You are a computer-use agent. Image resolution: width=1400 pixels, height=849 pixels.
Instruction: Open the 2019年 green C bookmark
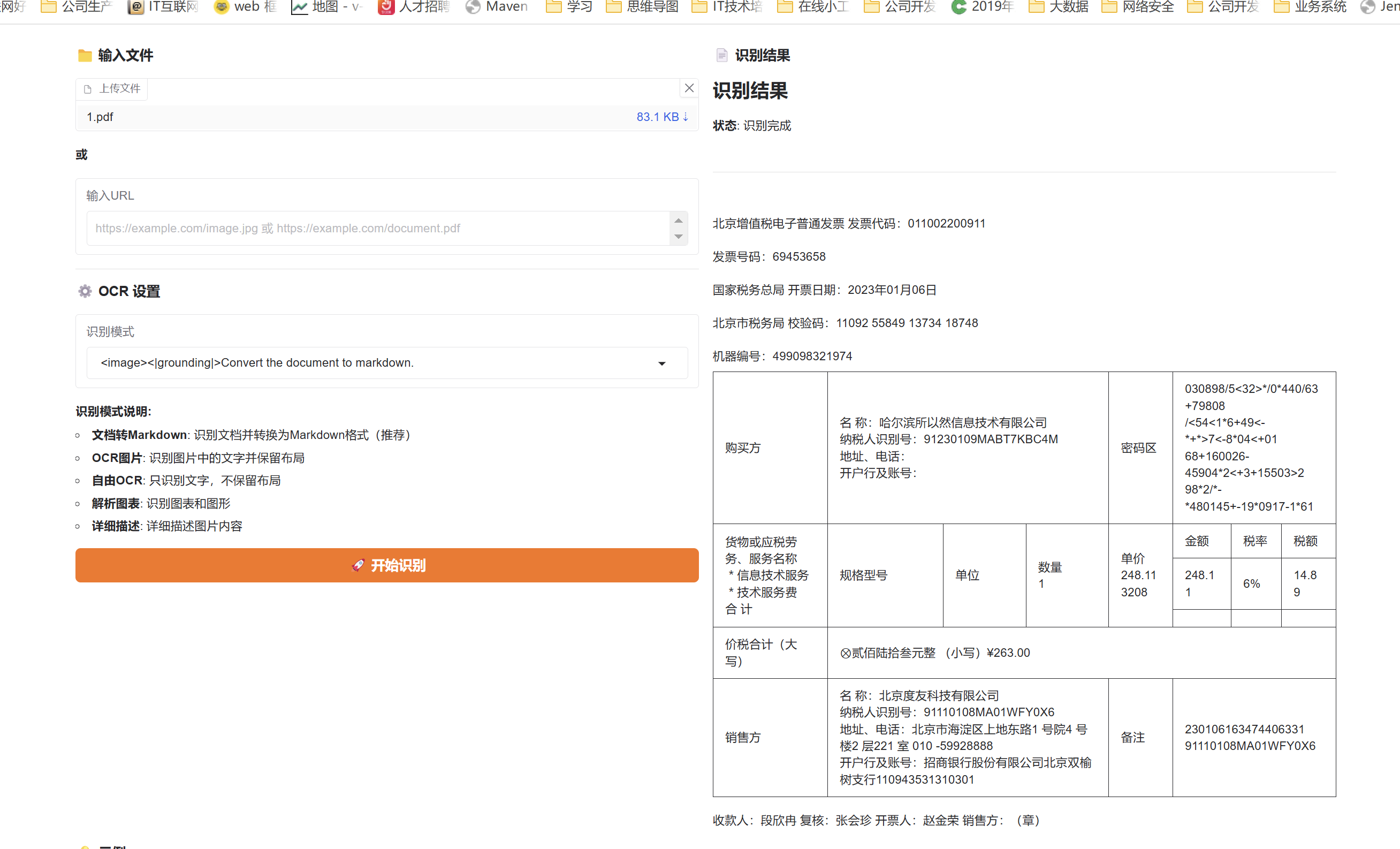958,7
